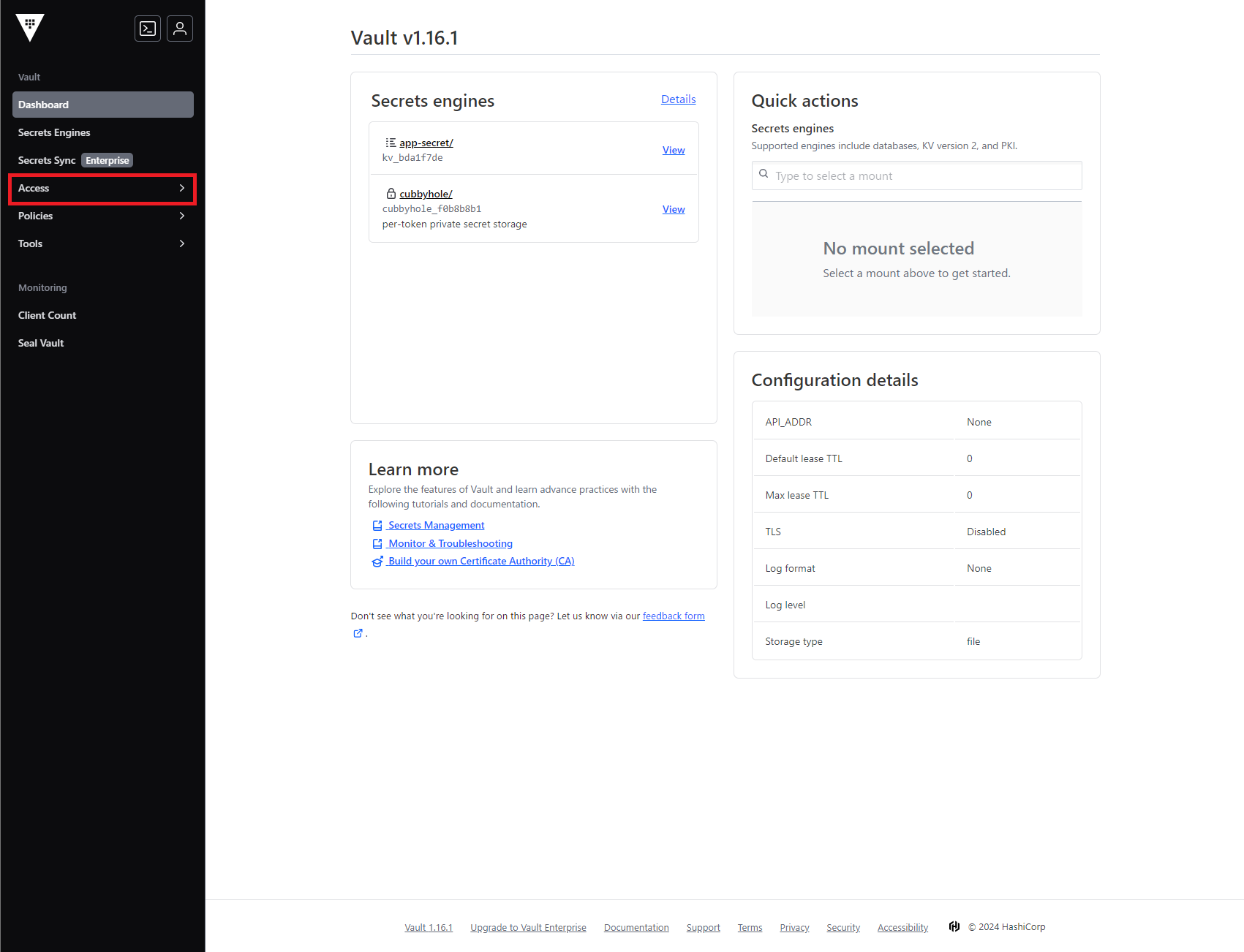The height and width of the screenshot is (952, 1244).
Task: Open Security footer link
Action: click(x=843, y=927)
